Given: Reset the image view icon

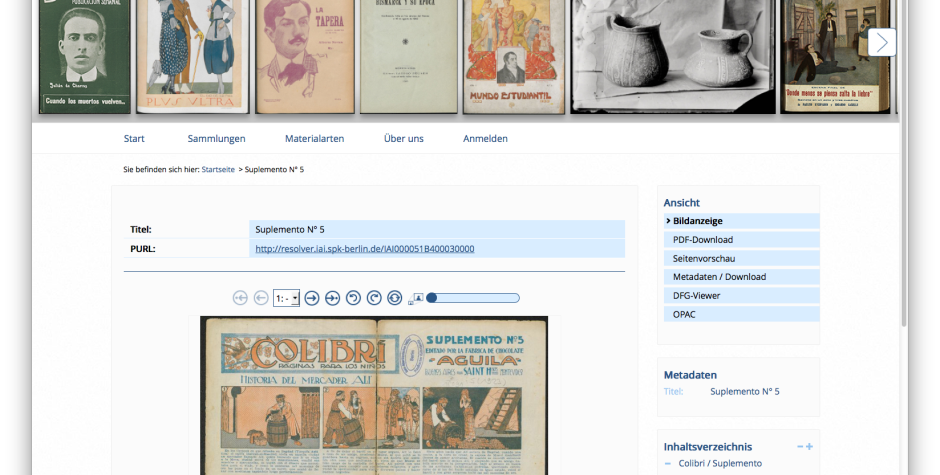Looking at the screenshot, I should pos(394,298).
